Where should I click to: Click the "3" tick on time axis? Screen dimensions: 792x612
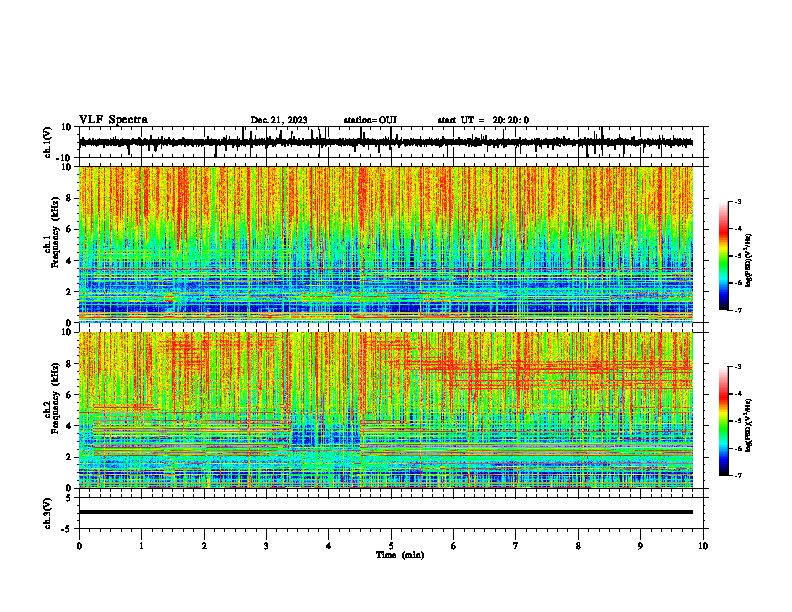[266, 546]
